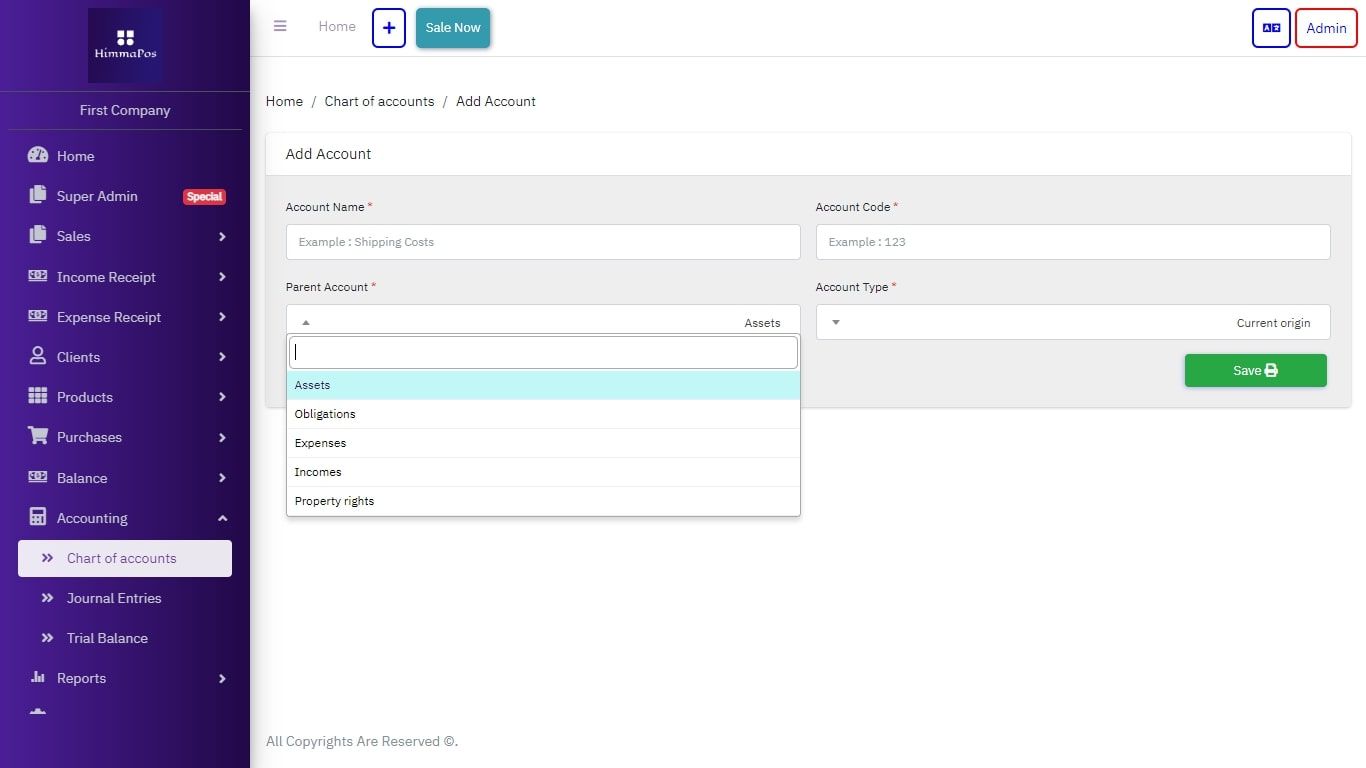Open Journal Entries in sidebar

(114, 598)
